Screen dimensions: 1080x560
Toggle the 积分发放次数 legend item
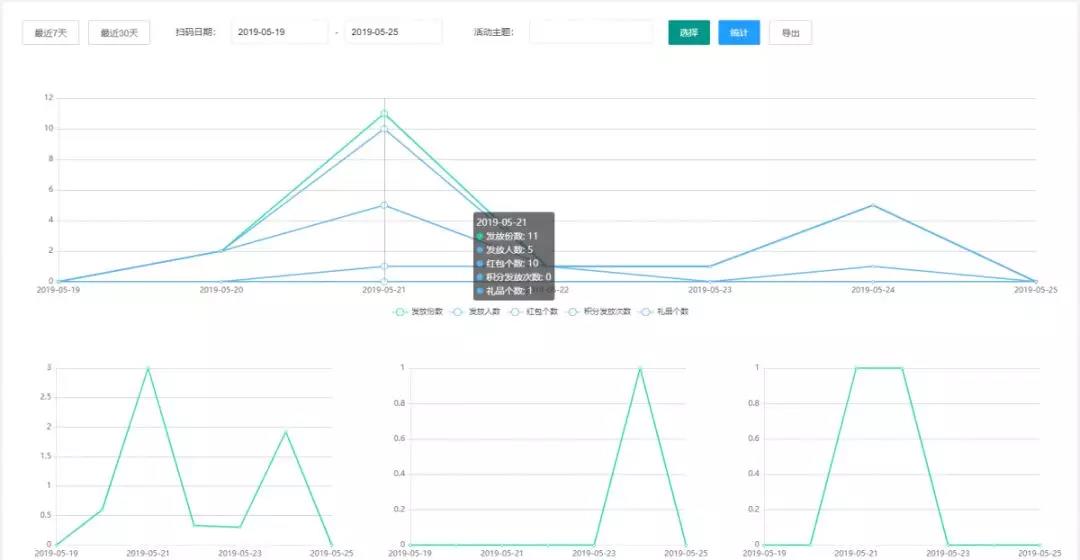(599, 312)
